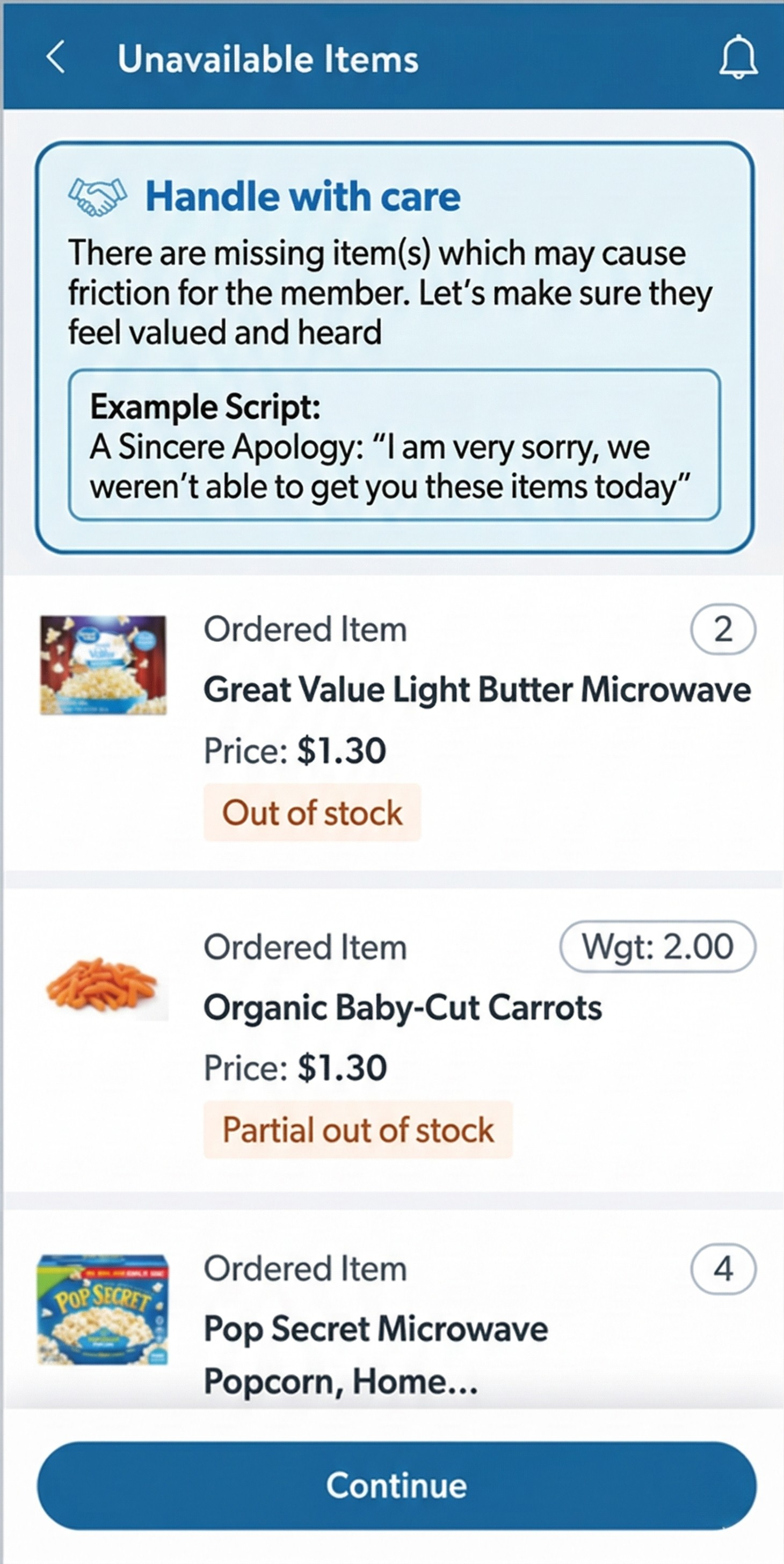The image size is (784, 1564).
Task: Tap the Example Script box
Action: [x=395, y=445]
